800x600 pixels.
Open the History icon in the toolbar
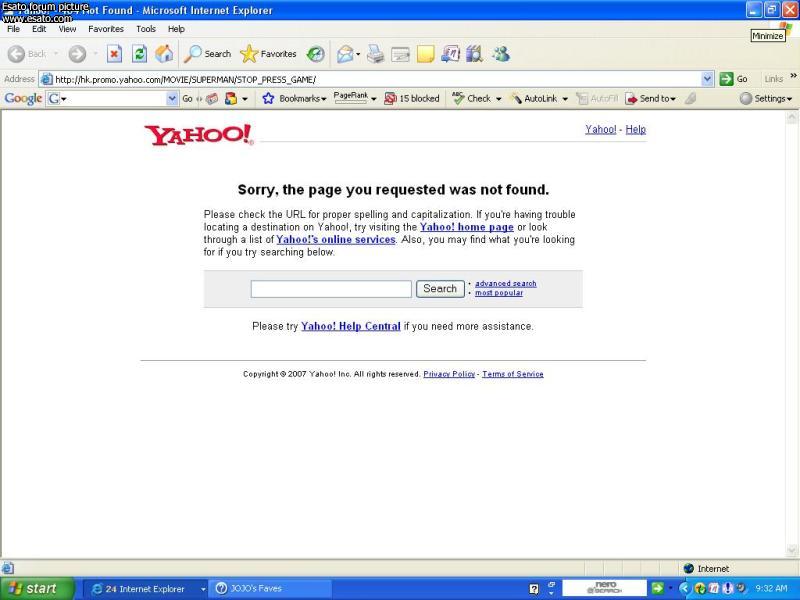315,54
